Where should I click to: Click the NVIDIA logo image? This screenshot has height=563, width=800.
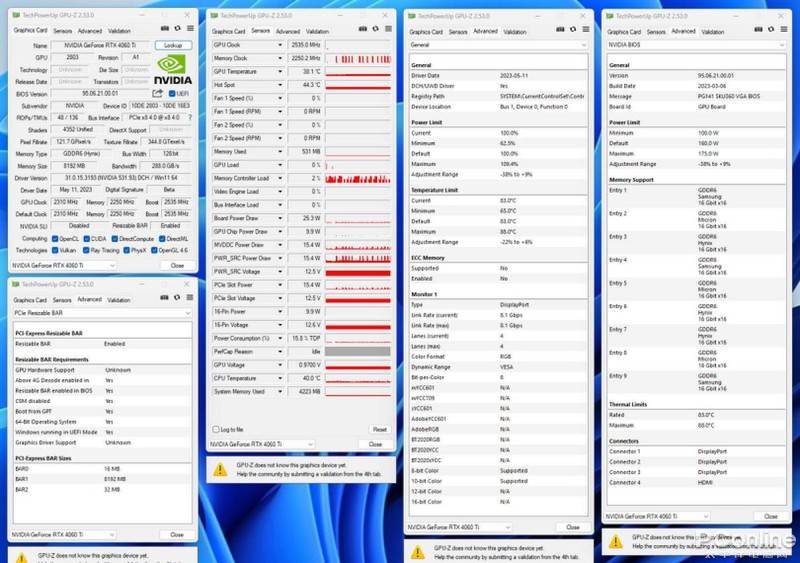[x=172, y=69]
